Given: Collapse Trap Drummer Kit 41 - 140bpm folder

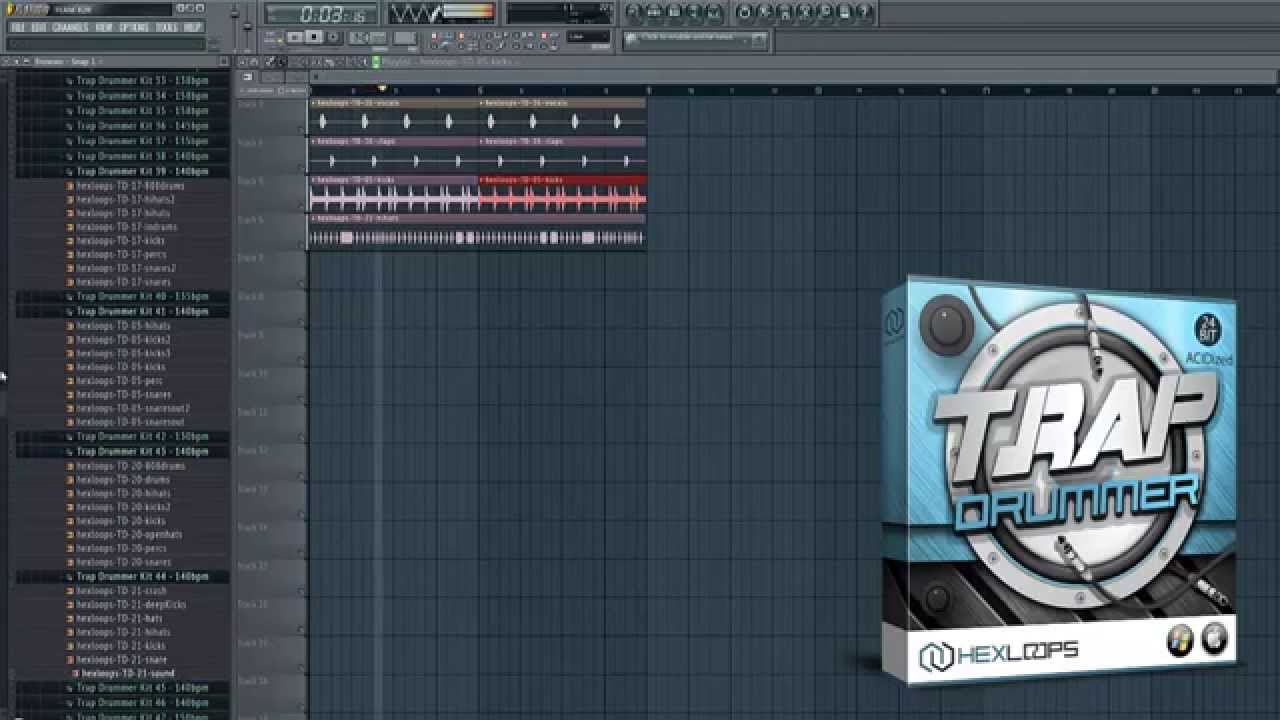Looking at the screenshot, I should [x=143, y=312].
